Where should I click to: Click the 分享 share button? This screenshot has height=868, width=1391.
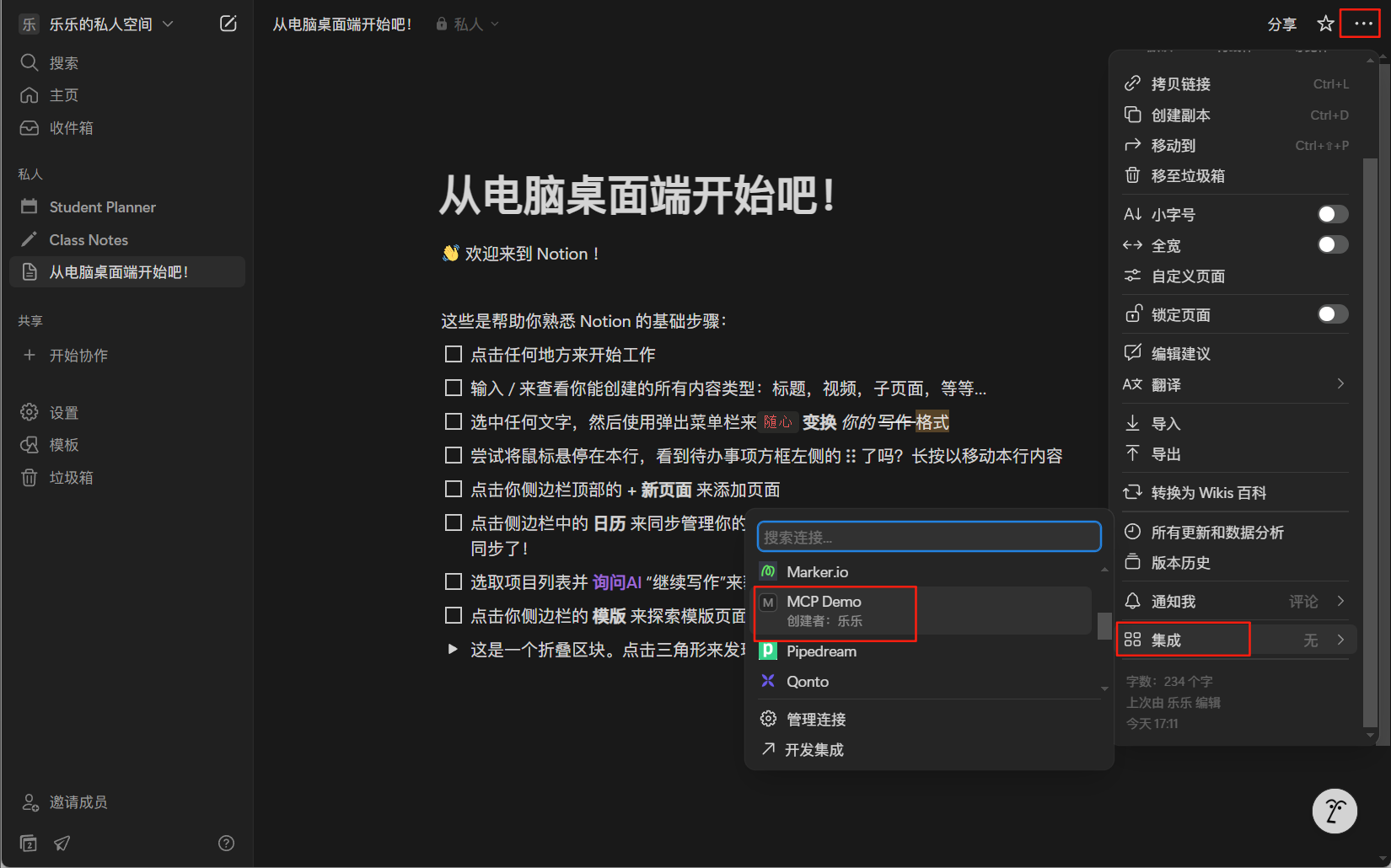pos(1281,24)
